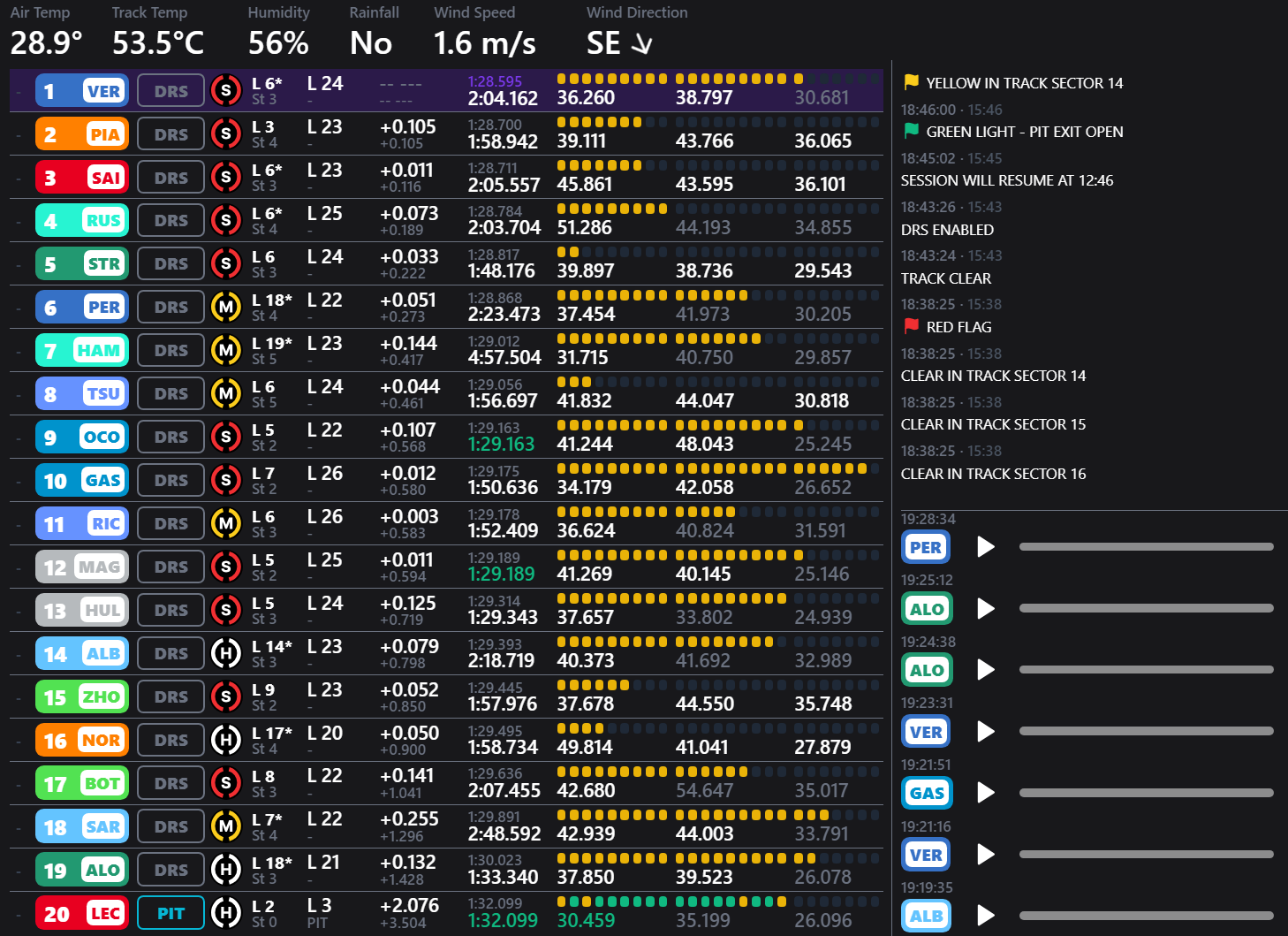Play the ALO team radio from 19:24:38
The height and width of the screenshot is (936, 1288).
click(986, 670)
